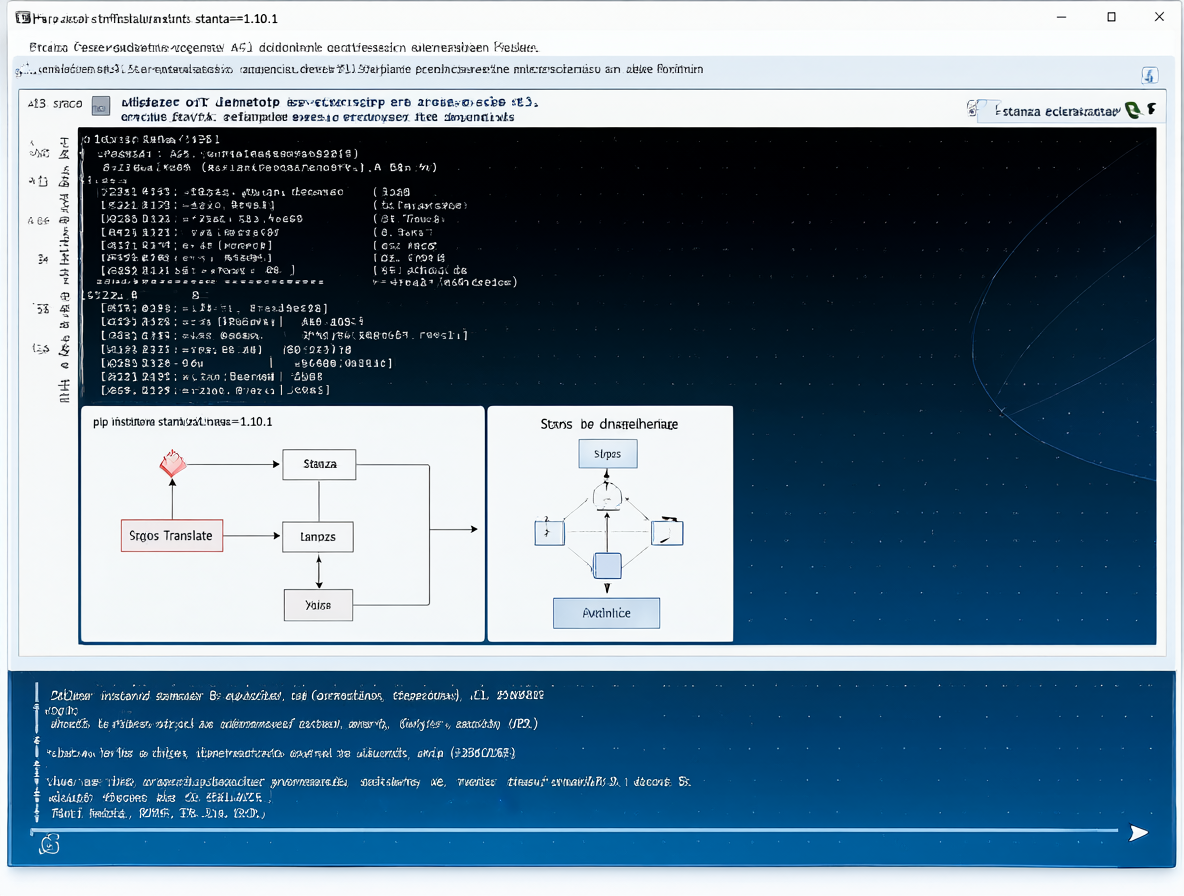Click the input line in the blue panel
Viewport: 1184px width, 896px height.
pos(574,830)
